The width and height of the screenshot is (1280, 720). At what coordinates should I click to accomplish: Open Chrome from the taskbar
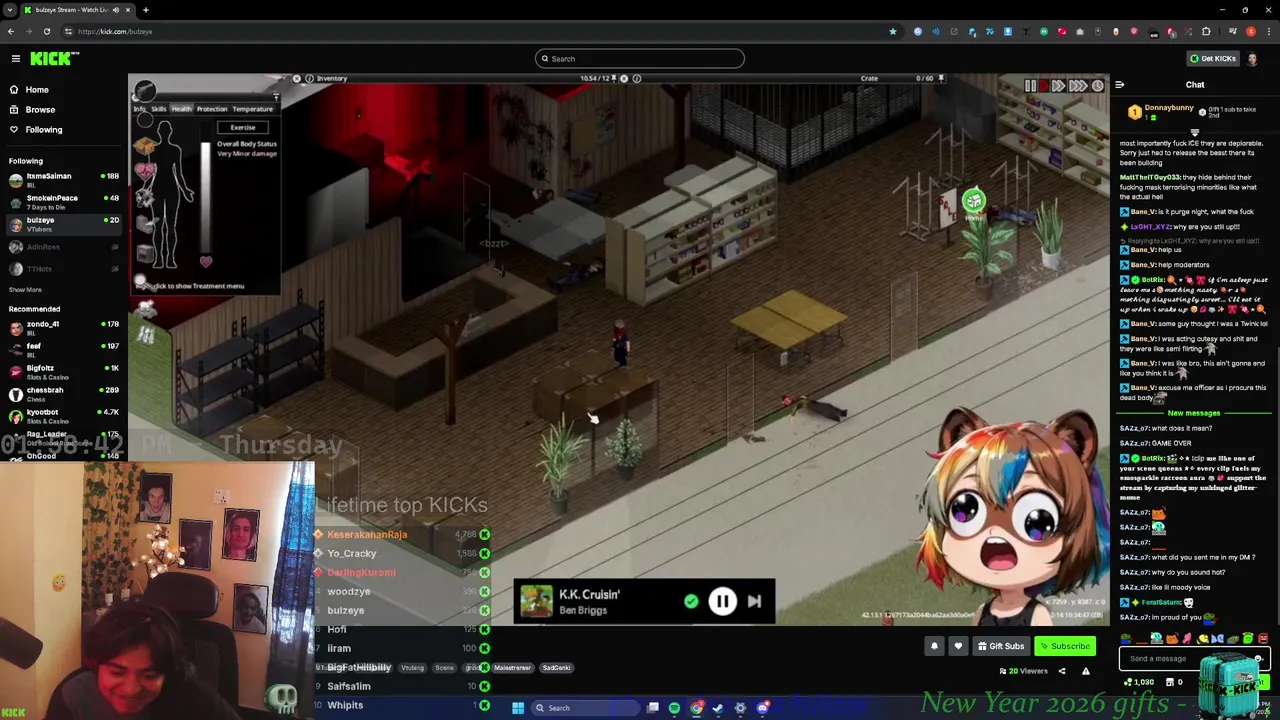pyautogui.click(x=697, y=708)
